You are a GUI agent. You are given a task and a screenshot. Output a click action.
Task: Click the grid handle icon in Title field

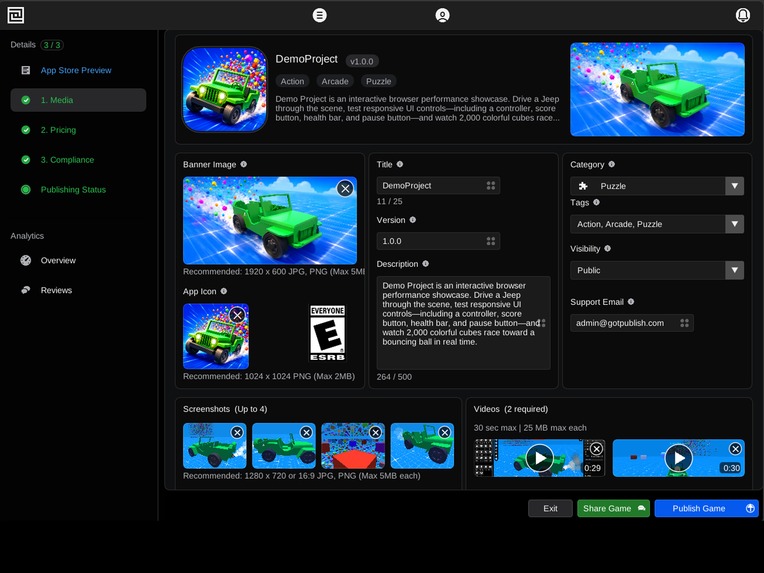491,186
